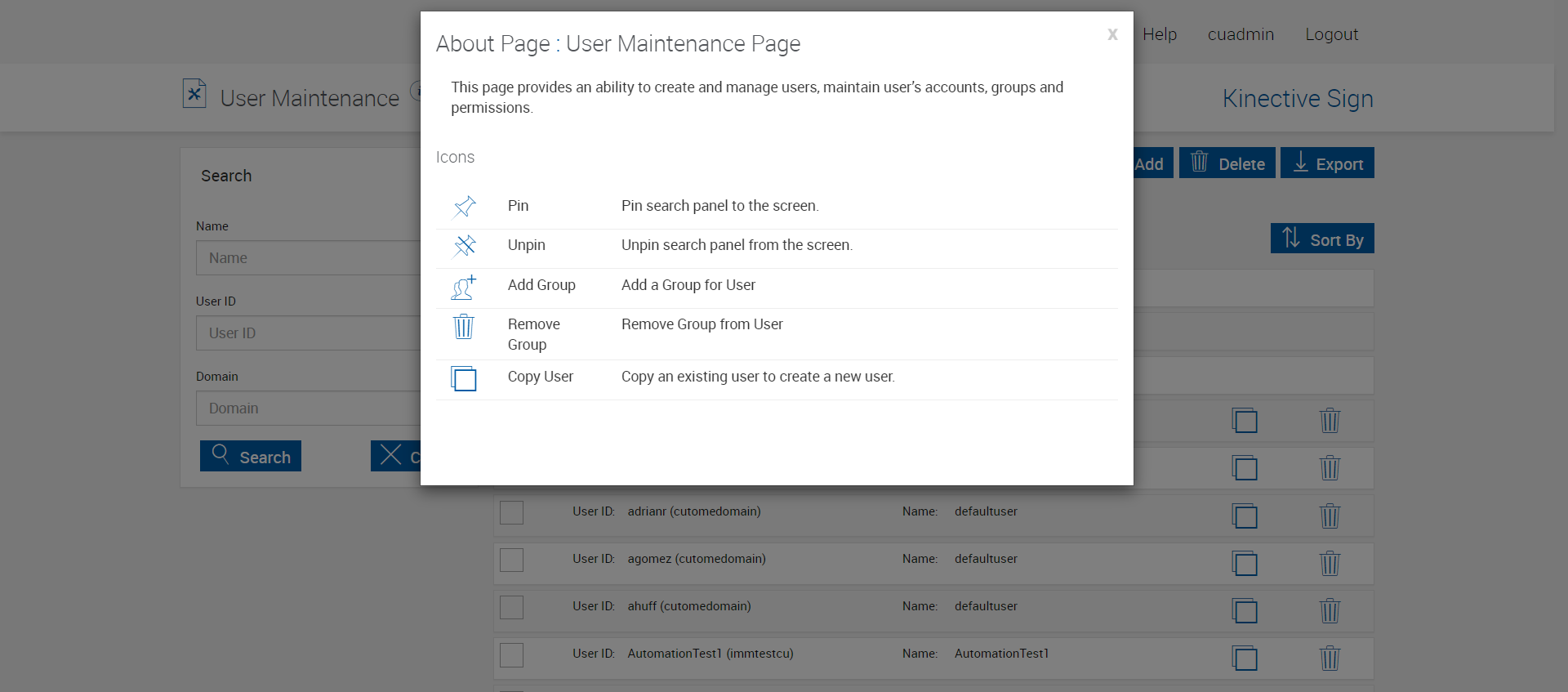The width and height of the screenshot is (1568, 692).
Task: Tick the checkbox for agomez
Action: click(x=511, y=560)
